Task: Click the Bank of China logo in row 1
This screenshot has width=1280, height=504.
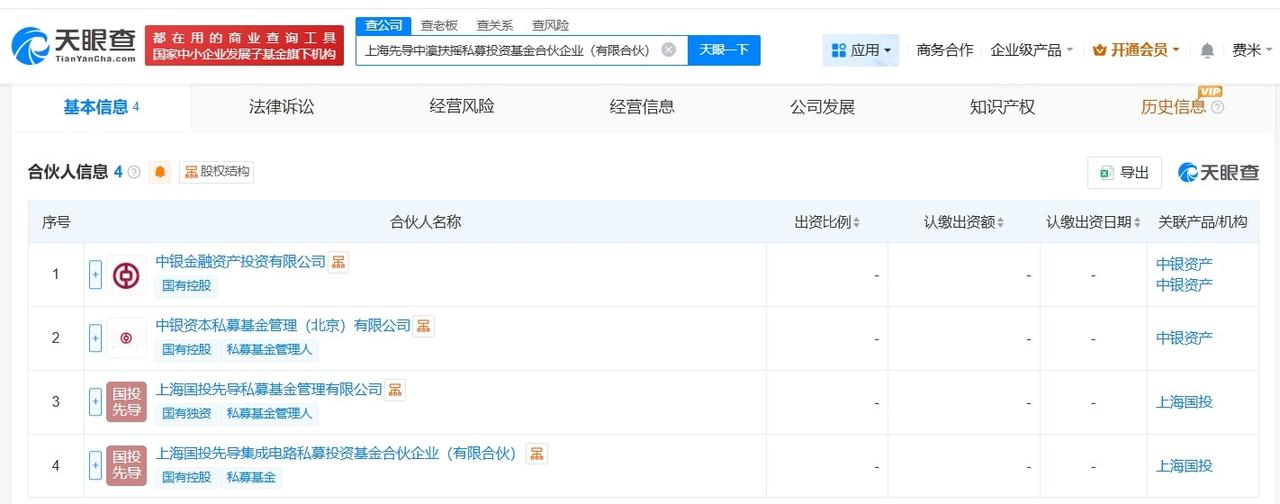Action: pyautogui.click(x=126, y=274)
